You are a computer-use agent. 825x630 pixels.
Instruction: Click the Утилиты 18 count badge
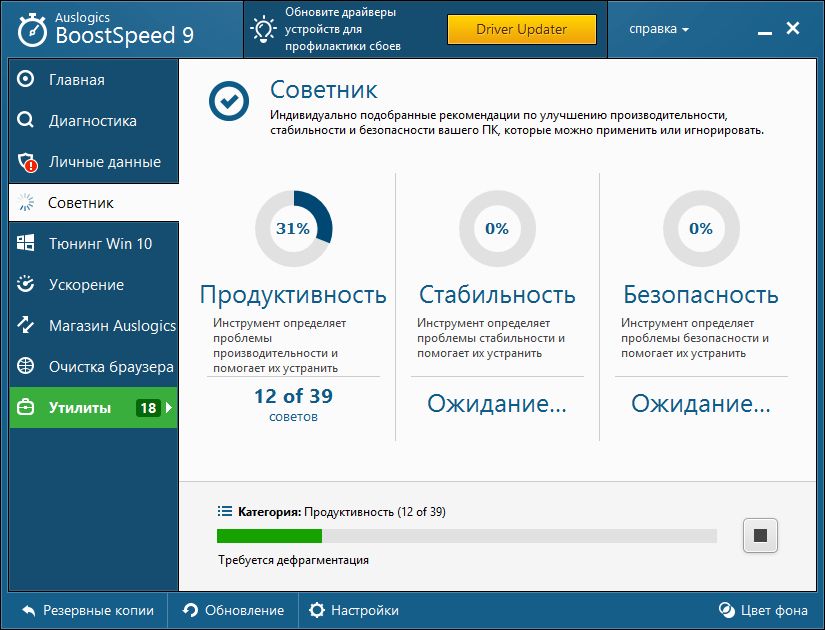pos(148,407)
